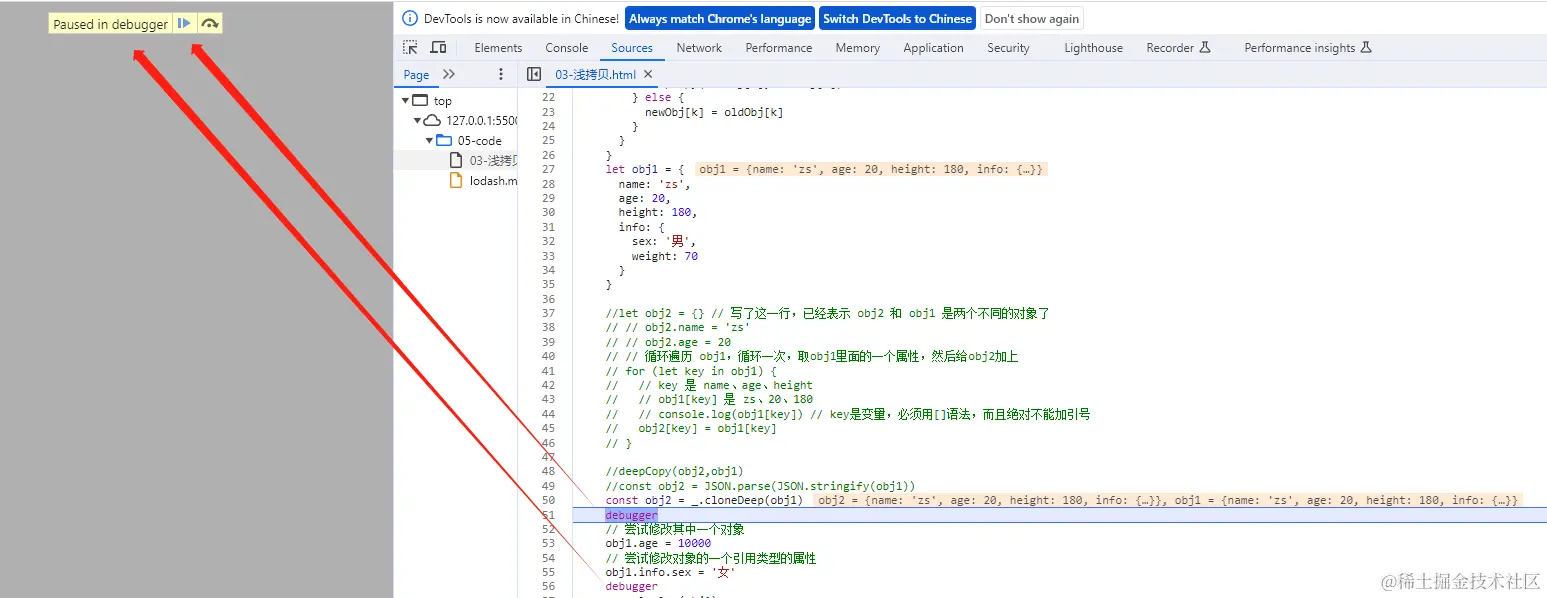1547x598 pixels.
Task: Collapse the 05-code folder node
Action: point(430,140)
